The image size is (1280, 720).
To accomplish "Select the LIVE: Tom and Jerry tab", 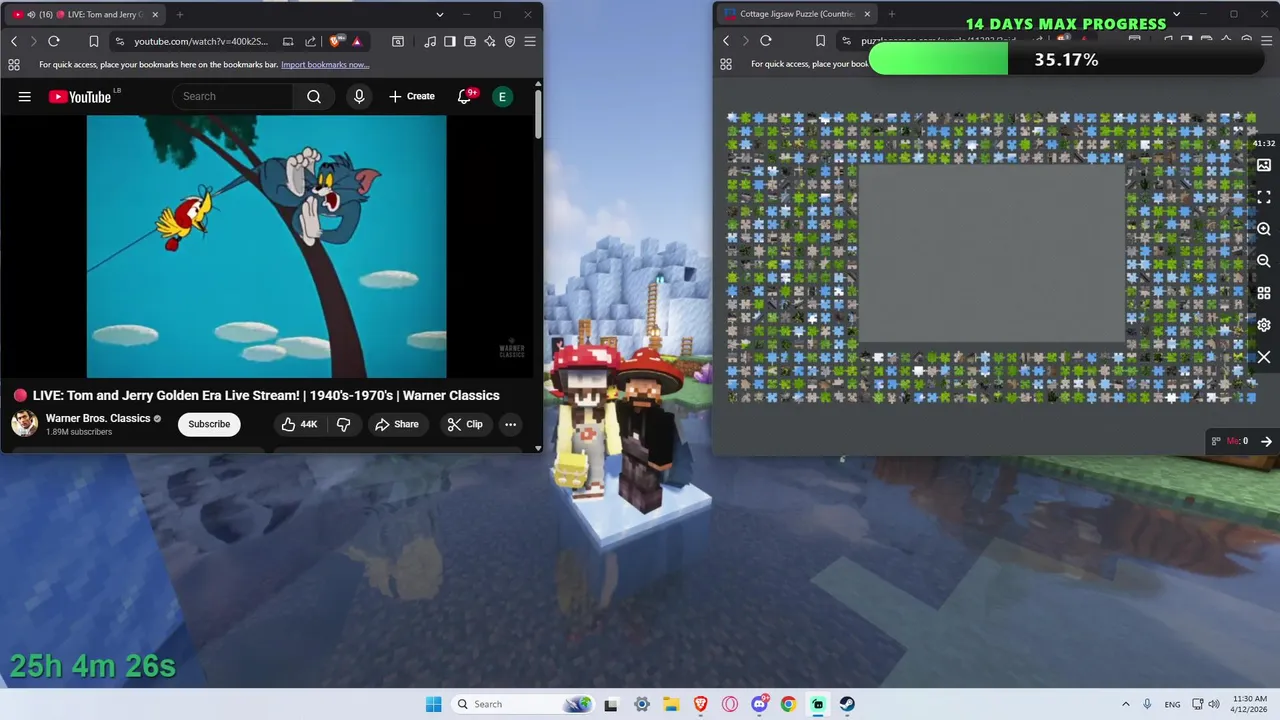I will [x=86, y=15].
